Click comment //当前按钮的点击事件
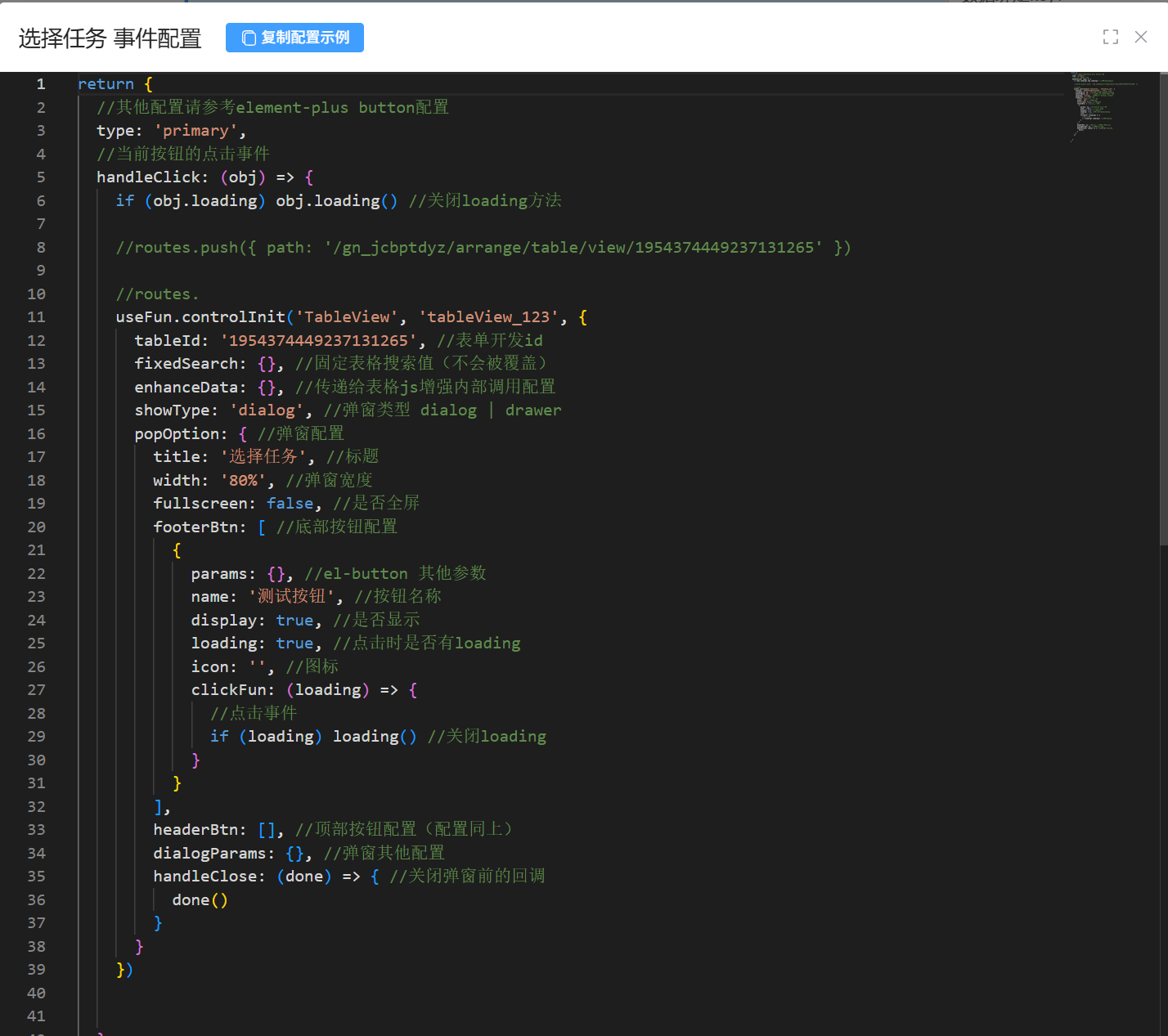Image resolution: width=1168 pixels, height=1036 pixels. (x=183, y=154)
